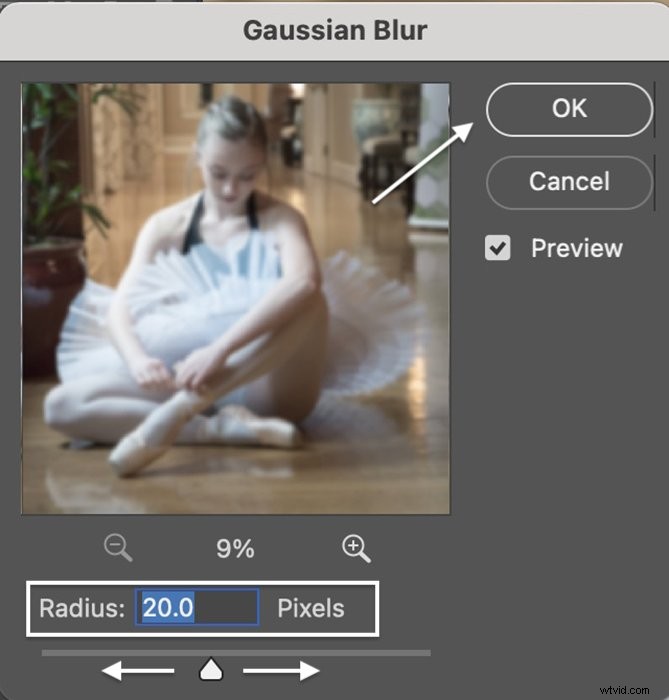This screenshot has height=700, width=669.
Task: Uncheck the Preview checkbox
Action: tap(498, 248)
